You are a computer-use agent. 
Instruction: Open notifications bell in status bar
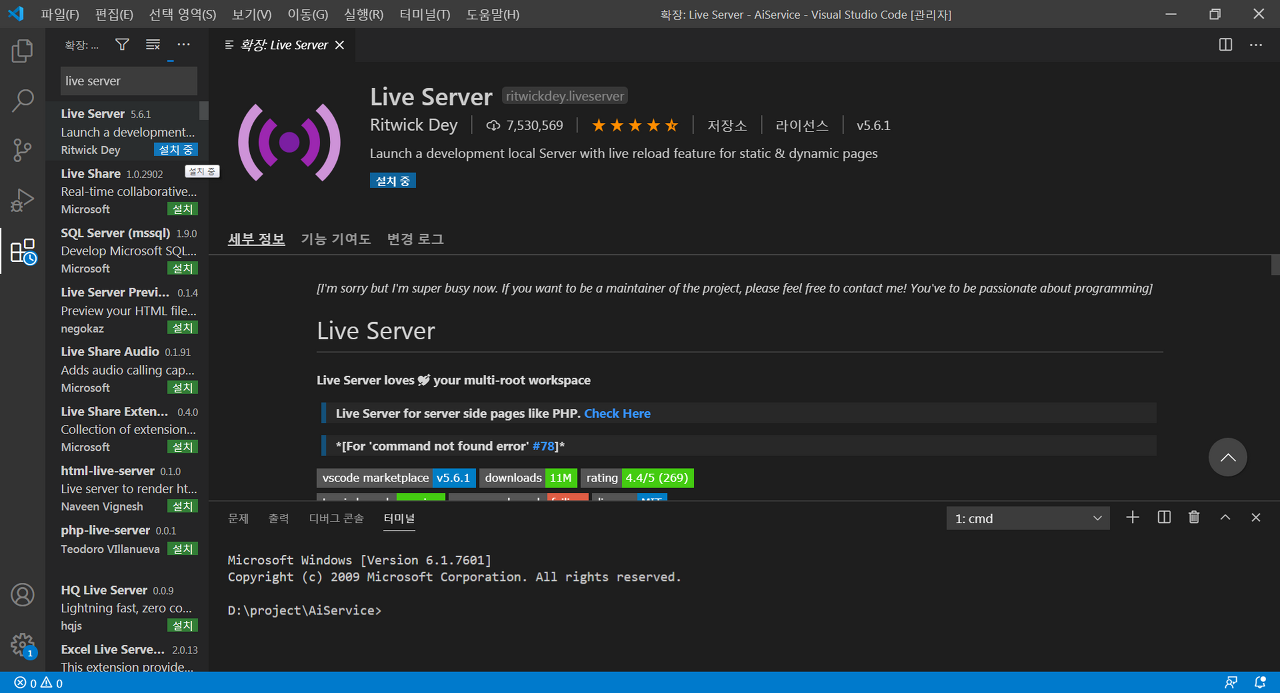pyautogui.click(x=1260, y=683)
